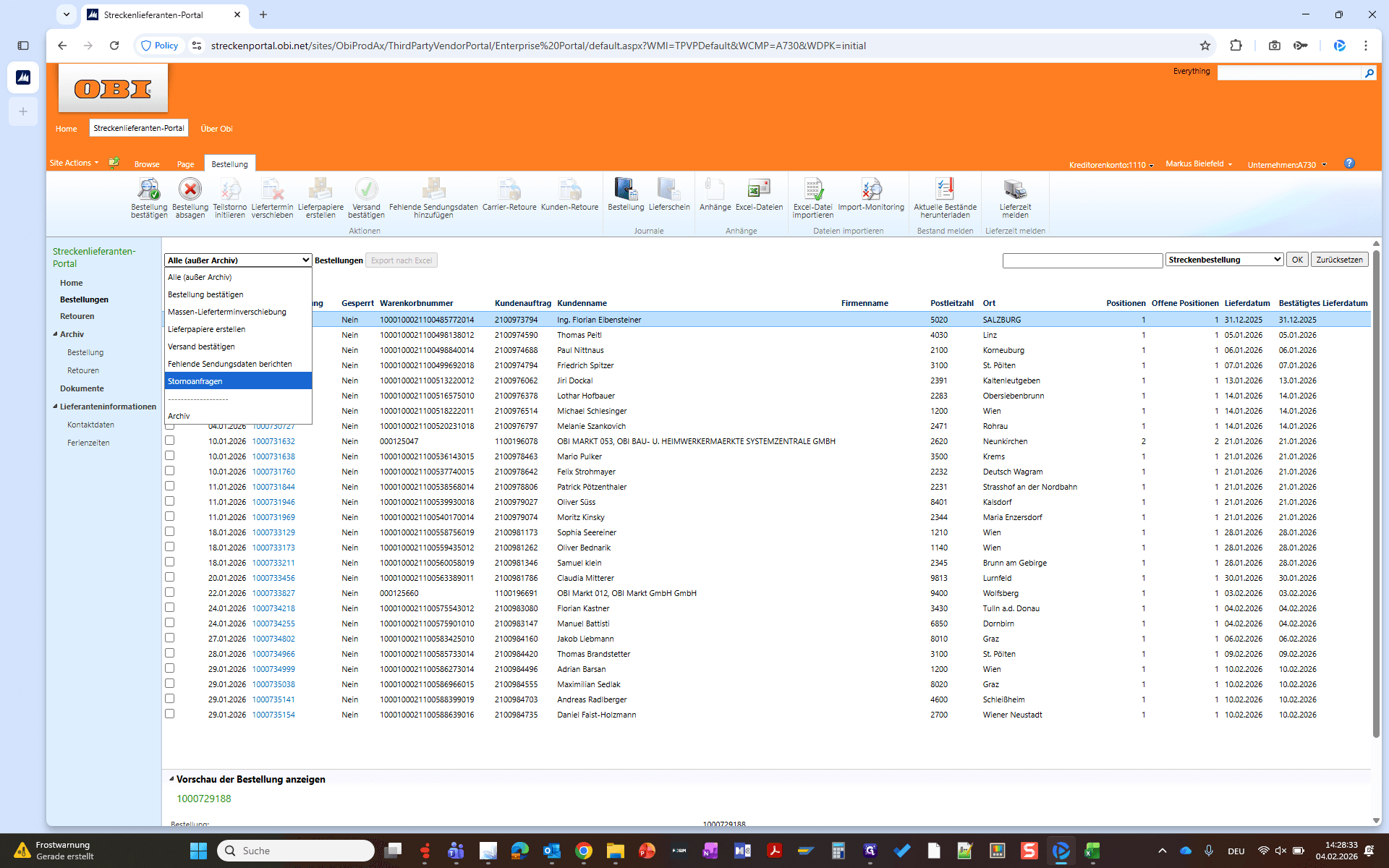This screenshot has height=868, width=1389.
Task: Open the Lieferschein journal icon
Action: click(669, 190)
